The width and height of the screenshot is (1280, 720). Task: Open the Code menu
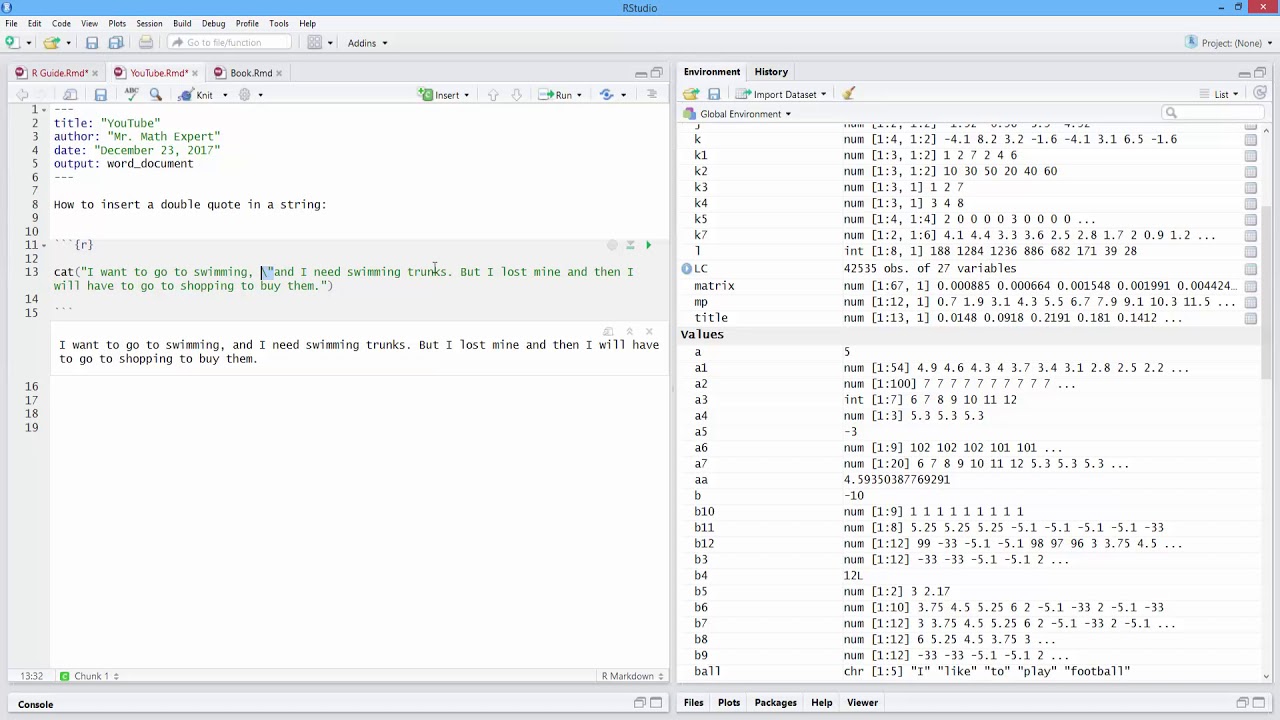click(x=61, y=23)
